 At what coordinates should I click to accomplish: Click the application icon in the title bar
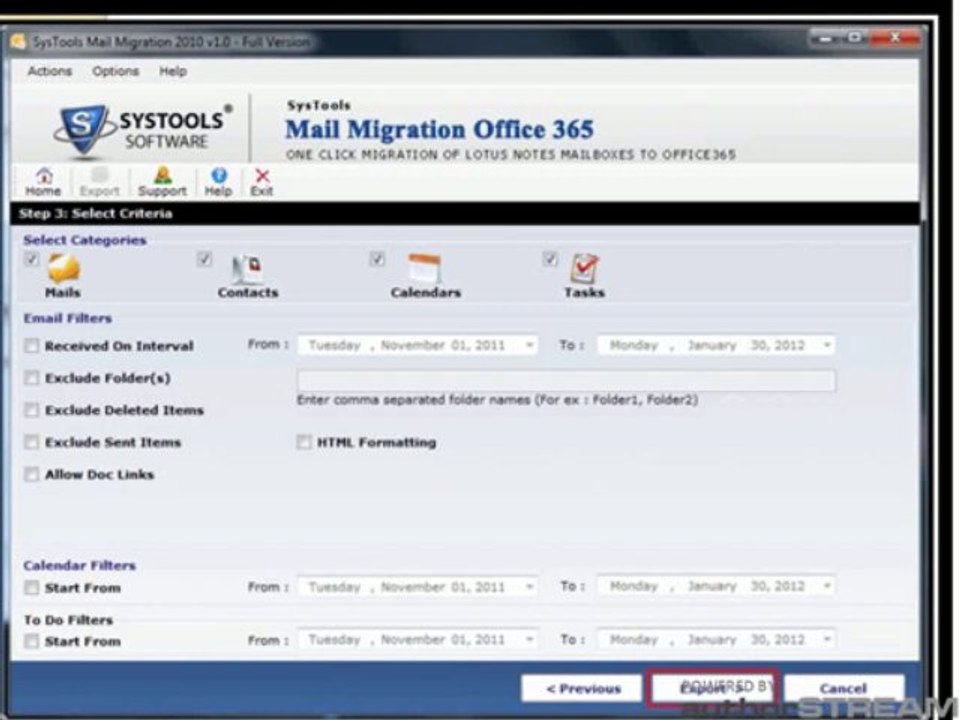(x=18, y=42)
